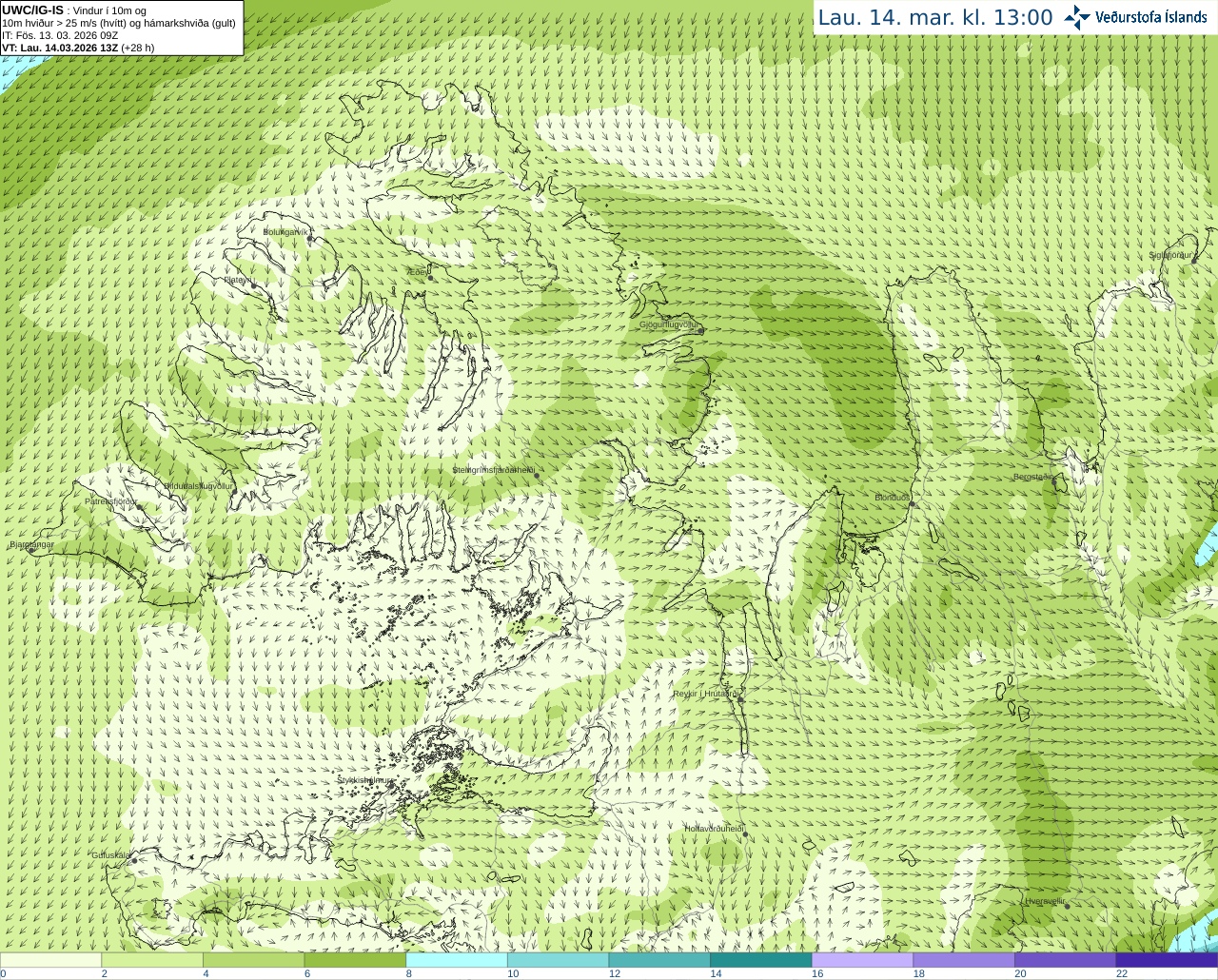Click the 12–14 m/s teal legend swatch

pos(659,960)
